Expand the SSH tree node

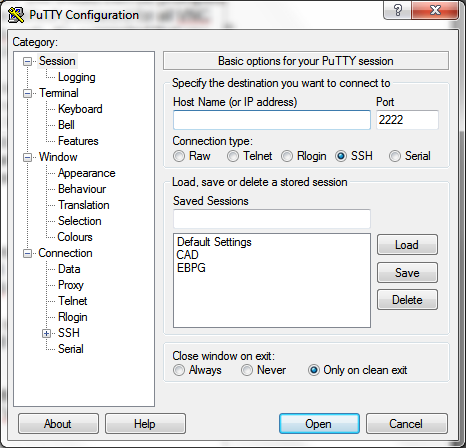(46, 333)
